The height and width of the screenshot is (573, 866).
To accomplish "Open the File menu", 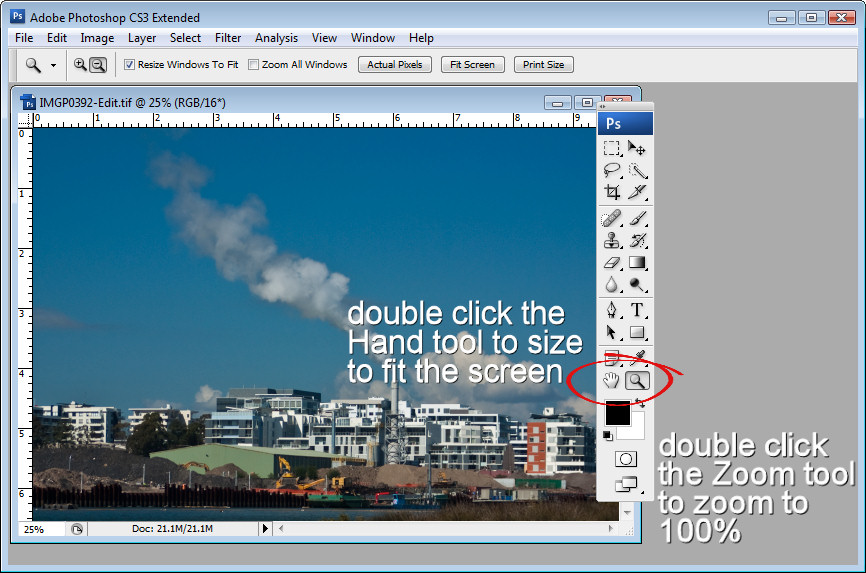I will [24, 38].
